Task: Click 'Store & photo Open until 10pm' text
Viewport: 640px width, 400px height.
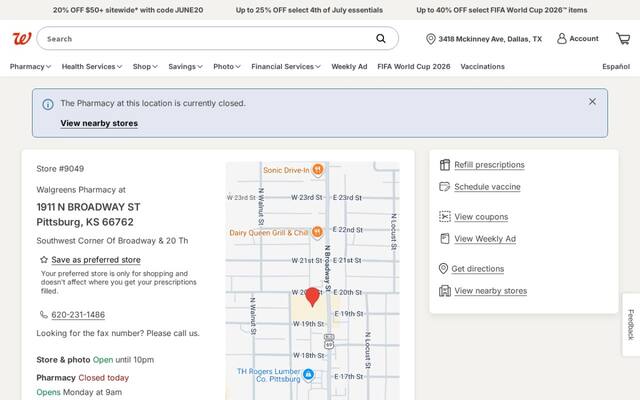Action: click(x=95, y=360)
